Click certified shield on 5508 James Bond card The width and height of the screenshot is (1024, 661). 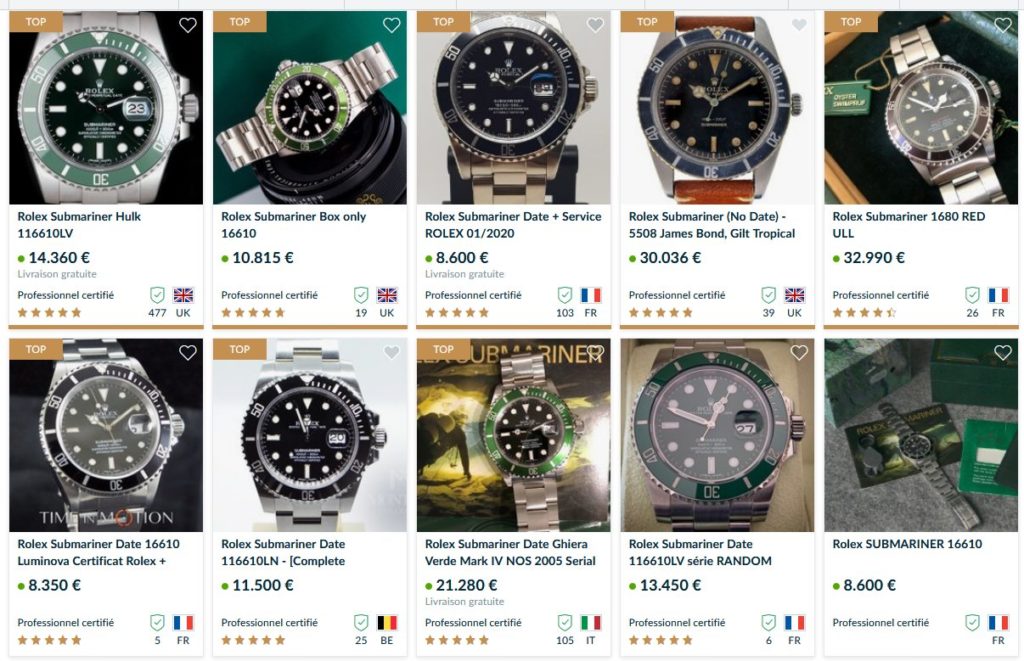point(769,295)
